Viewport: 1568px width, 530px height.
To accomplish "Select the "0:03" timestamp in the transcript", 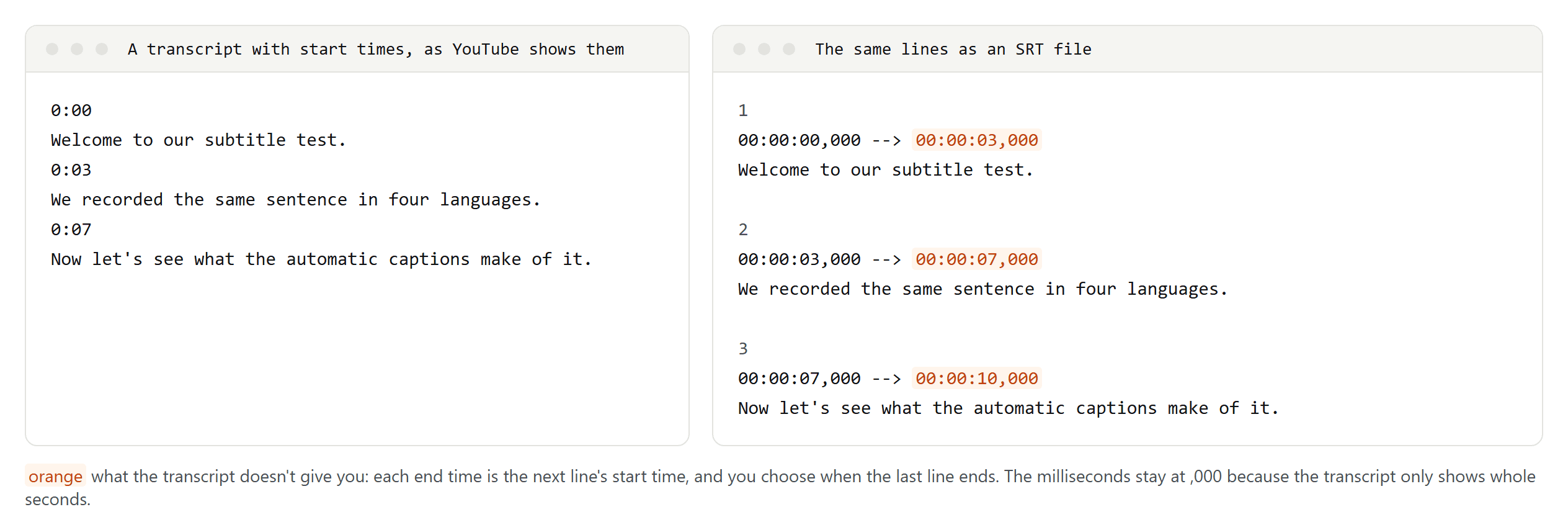I will click(x=71, y=170).
